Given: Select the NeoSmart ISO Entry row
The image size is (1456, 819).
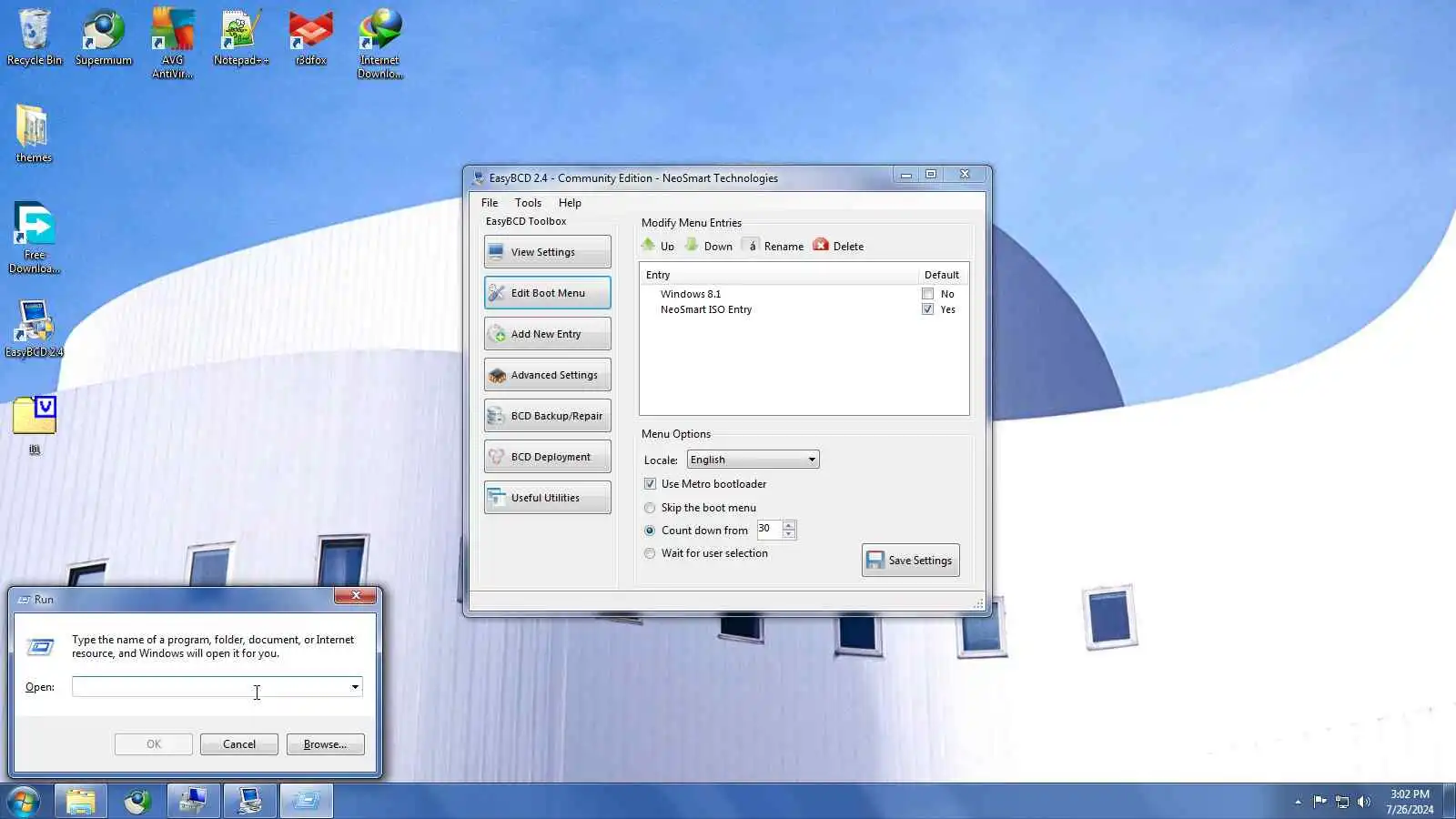Looking at the screenshot, I should click(x=804, y=309).
